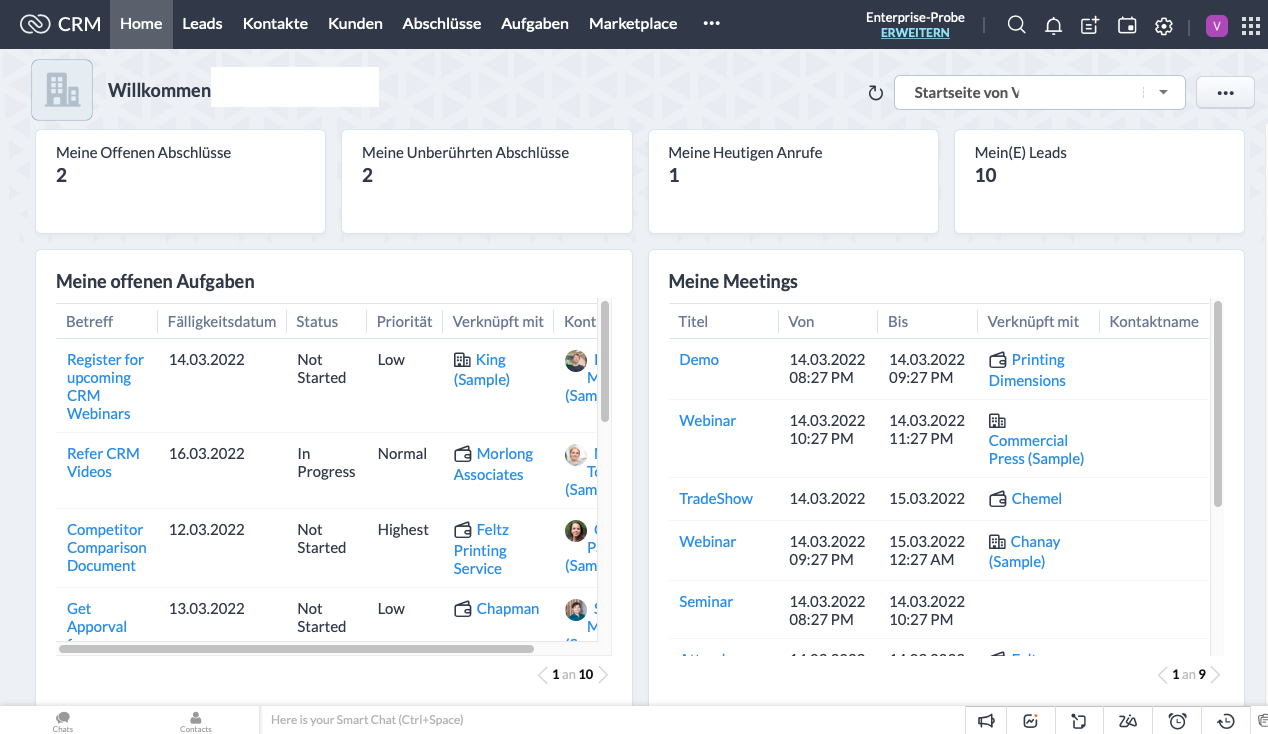Viewport: 1268px width, 734px height.
Task: Go to next page of Meine Meetings
Action: 1216,675
